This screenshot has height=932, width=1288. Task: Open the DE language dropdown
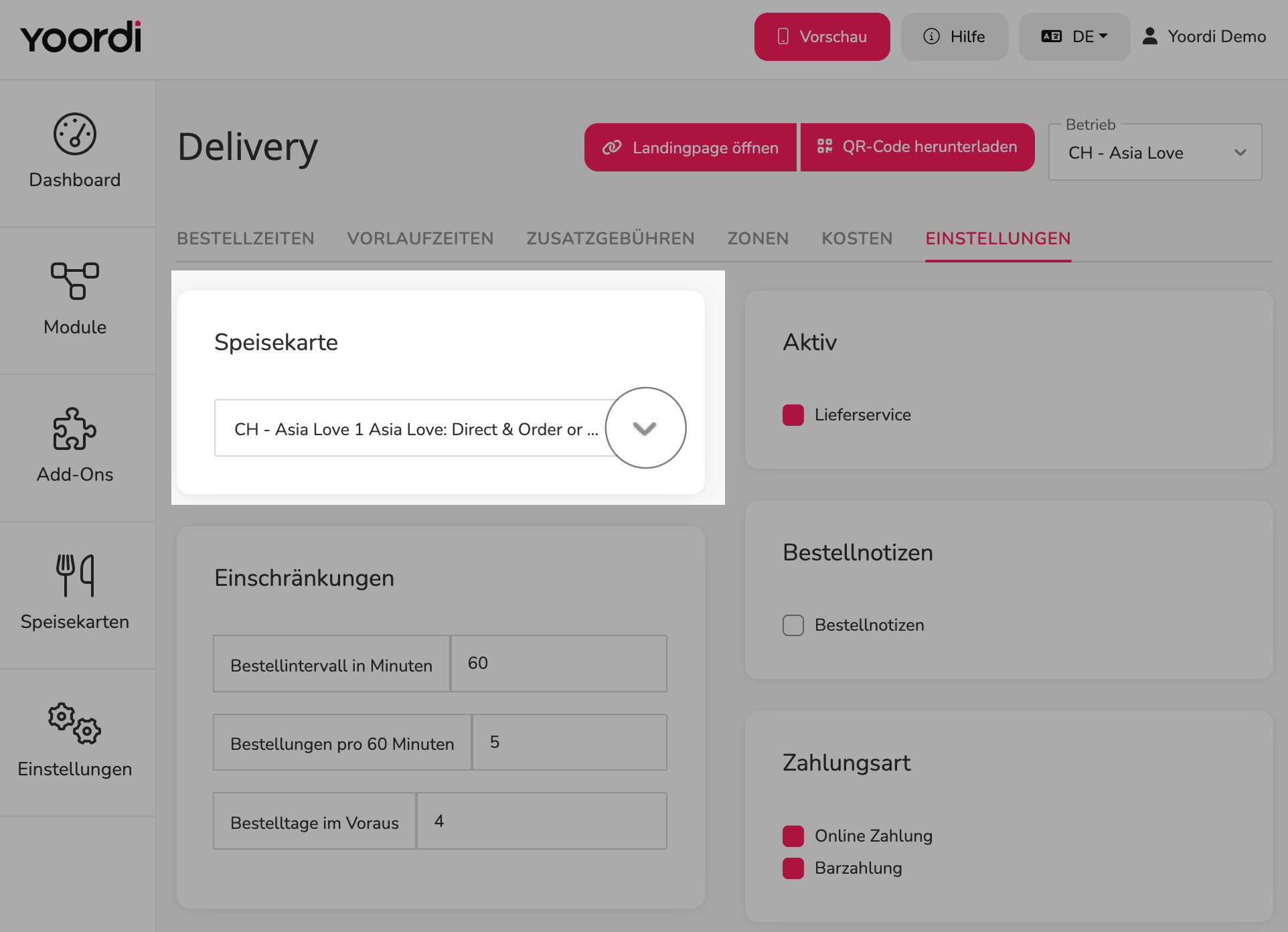click(1074, 37)
